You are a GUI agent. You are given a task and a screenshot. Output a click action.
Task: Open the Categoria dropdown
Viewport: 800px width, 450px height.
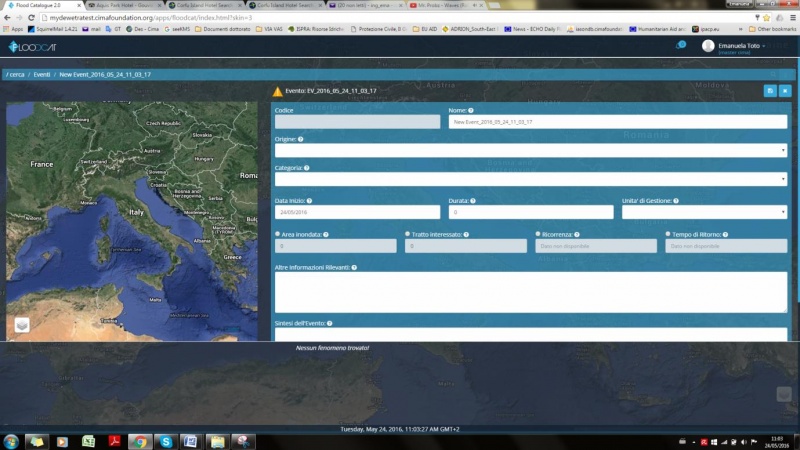pyautogui.click(x=531, y=179)
